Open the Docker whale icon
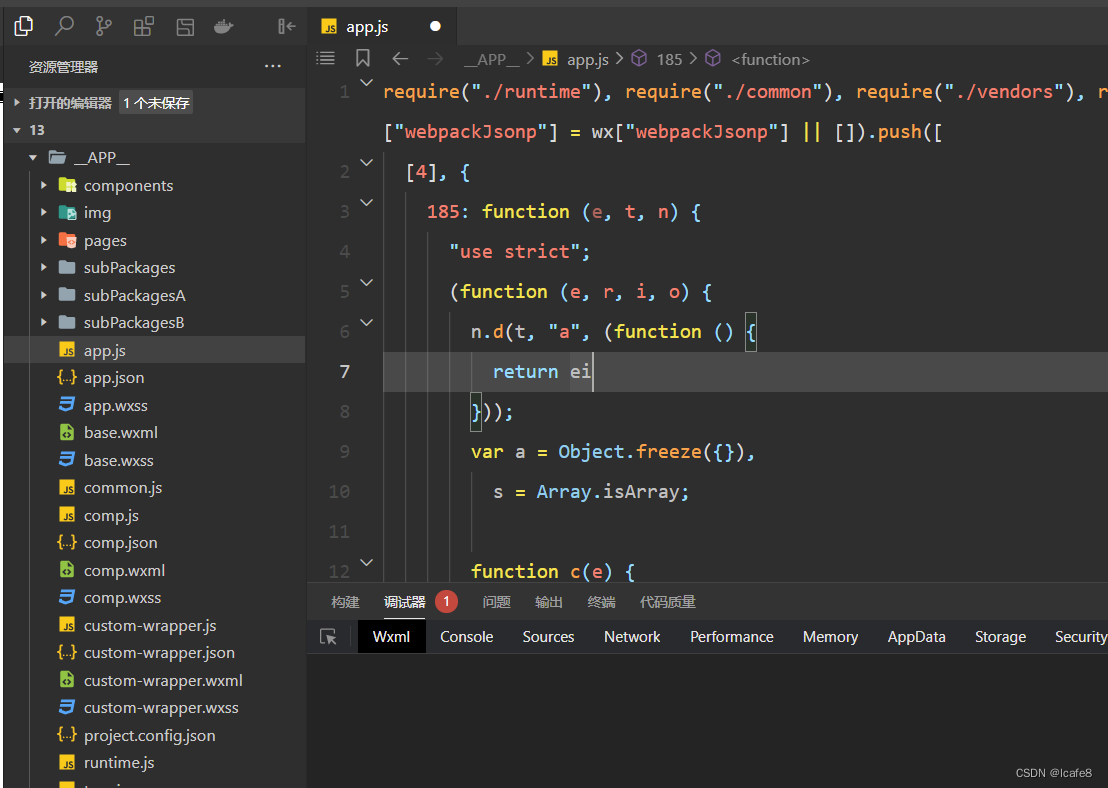 coord(224,27)
